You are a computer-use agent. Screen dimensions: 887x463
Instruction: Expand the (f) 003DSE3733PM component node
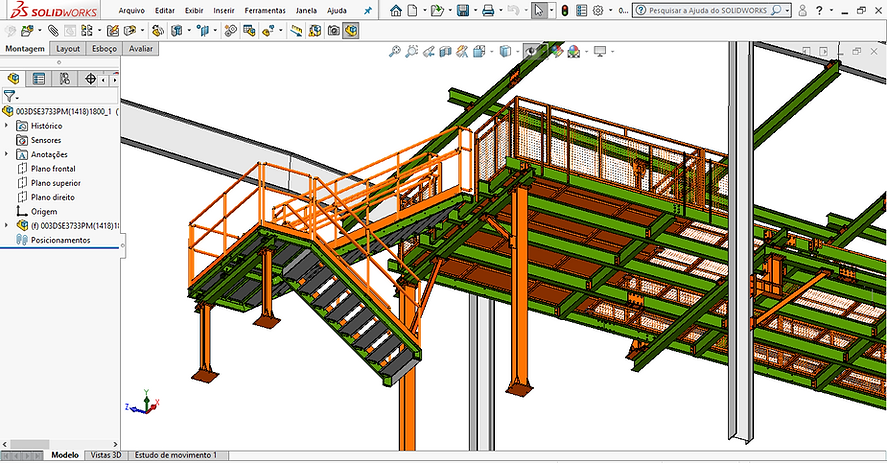pos(6,225)
